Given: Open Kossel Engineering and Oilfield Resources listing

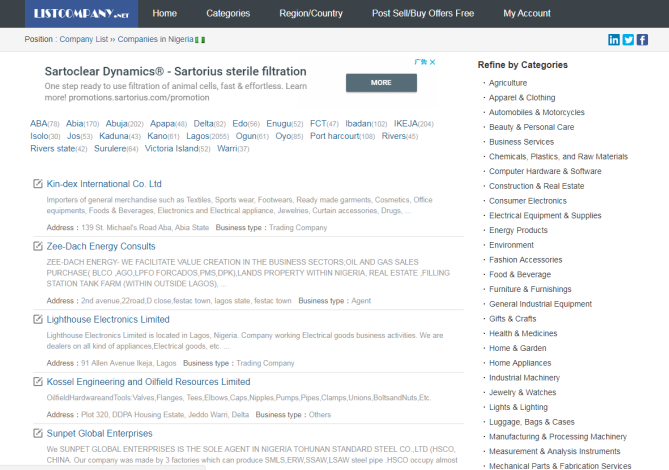Looking at the screenshot, I should tap(148, 382).
